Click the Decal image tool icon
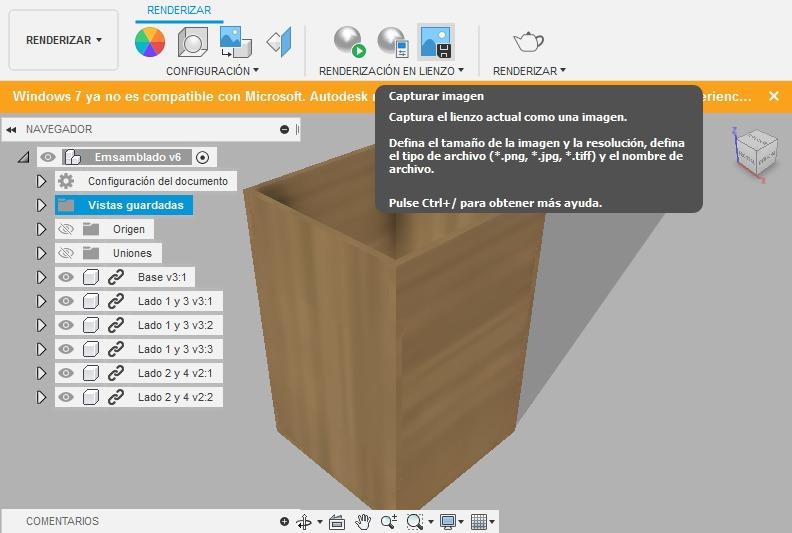 click(x=235, y=42)
